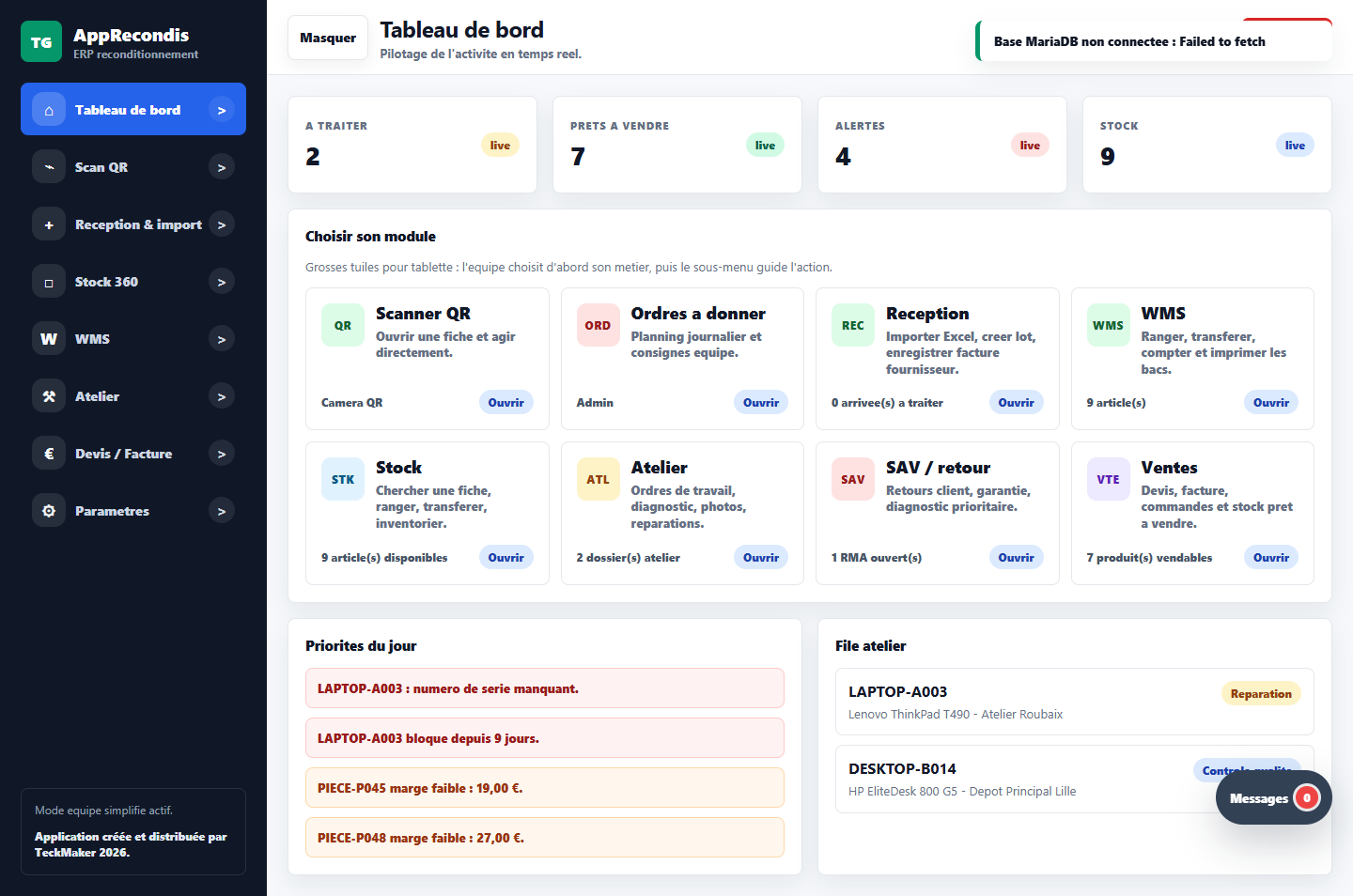The width and height of the screenshot is (1353, 896).
Task: Open the Parametres menu item
Action: (x=133, y=511)
